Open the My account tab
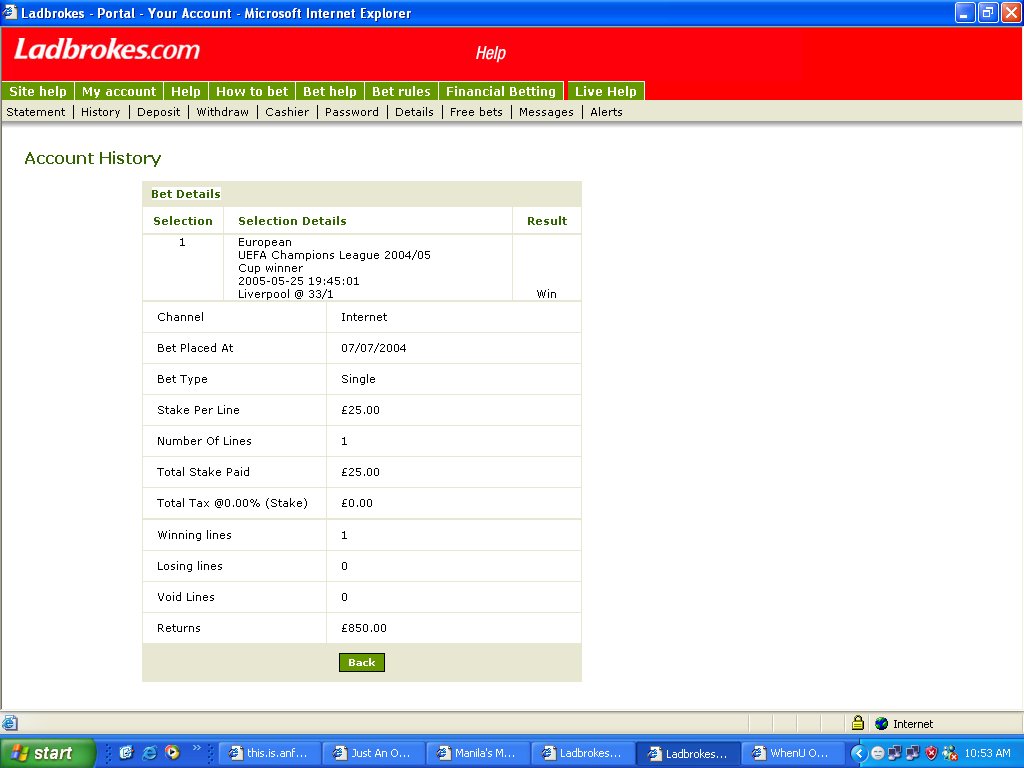This screenshot has height=768, width=1024. pyautogui.click(x=119, y=91)
